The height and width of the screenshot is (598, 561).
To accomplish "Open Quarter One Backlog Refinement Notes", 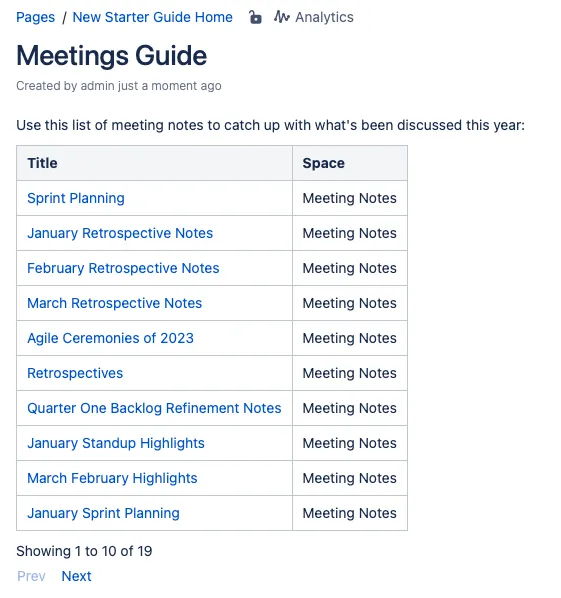I will point(154,408).
